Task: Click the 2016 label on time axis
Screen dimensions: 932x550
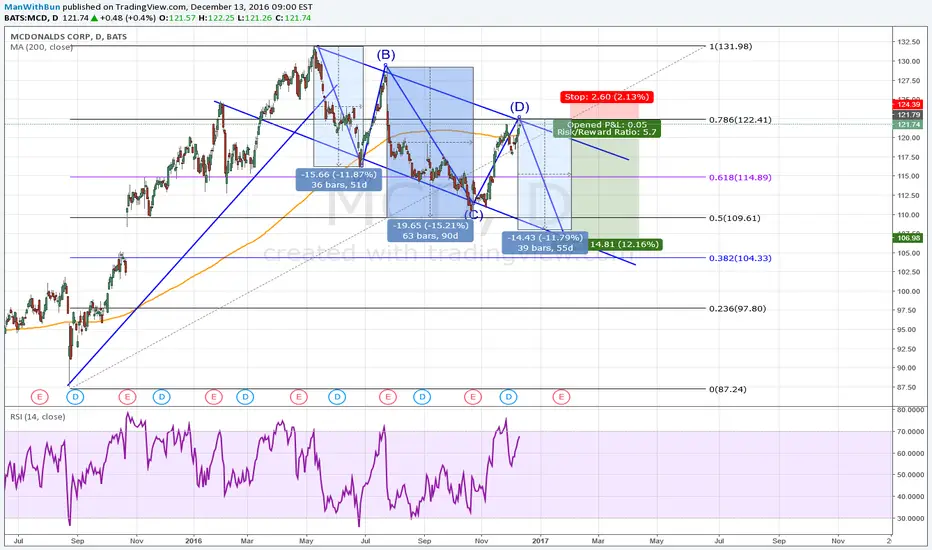Action: [193, 541]
